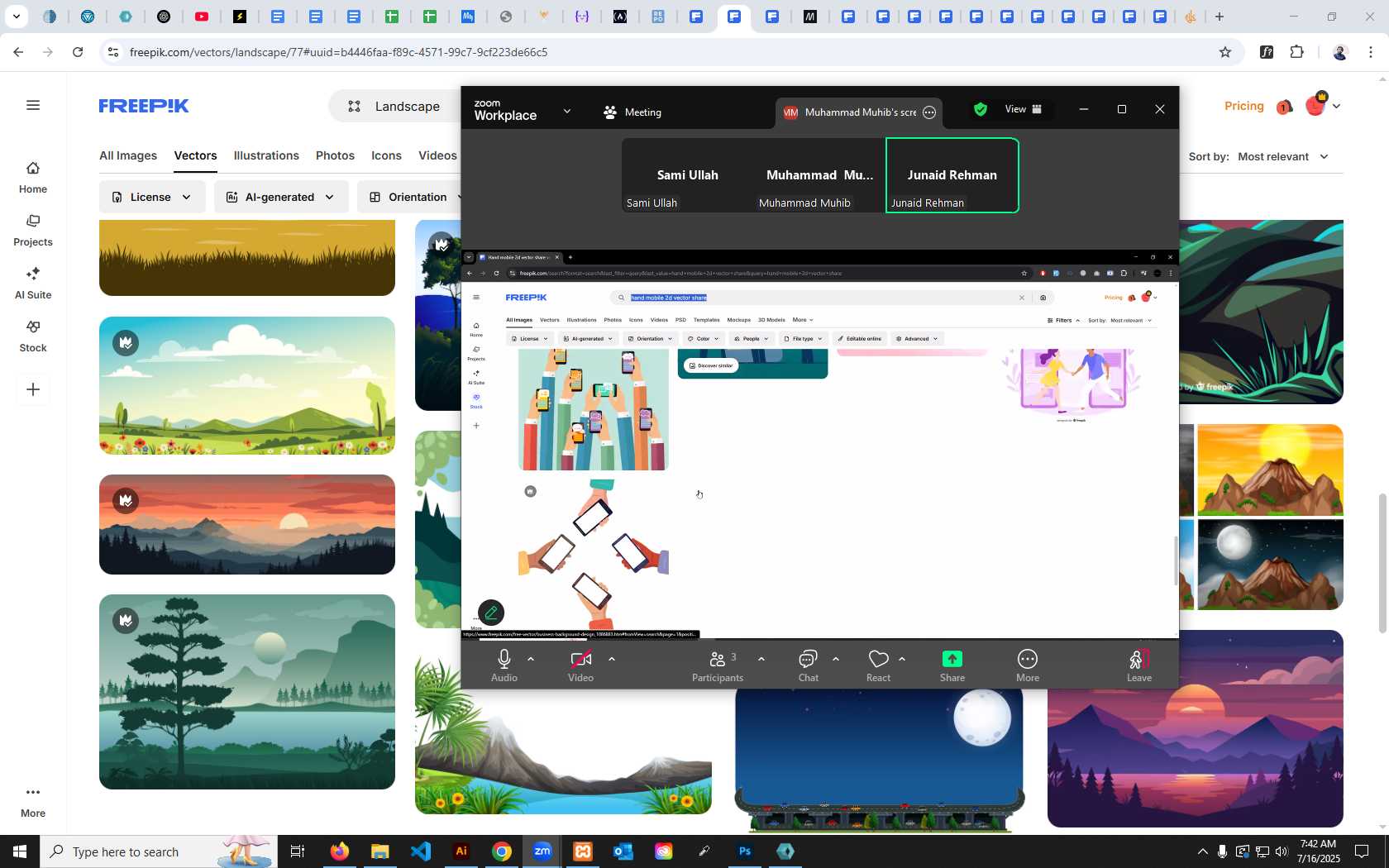Reload the Chrome page

coord(78,52)
